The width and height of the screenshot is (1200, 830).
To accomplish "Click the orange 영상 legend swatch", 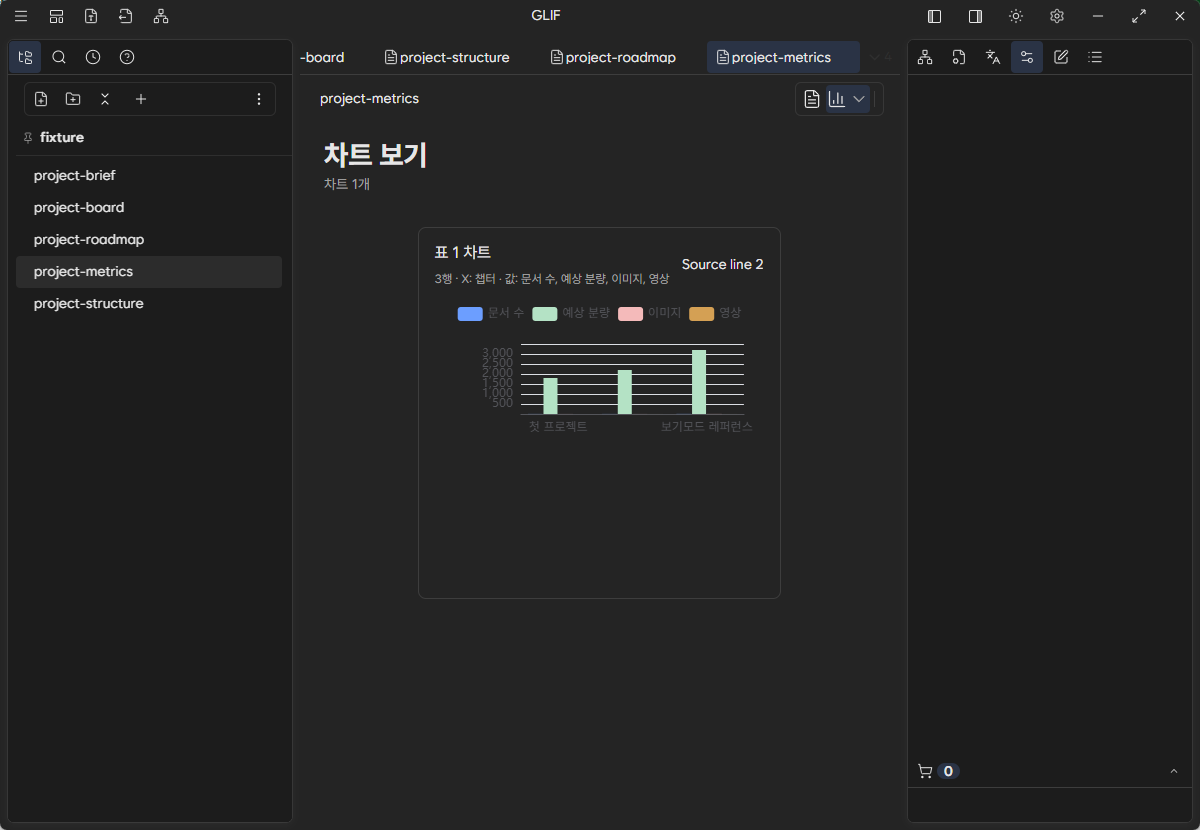I will (x=701, y=314).
